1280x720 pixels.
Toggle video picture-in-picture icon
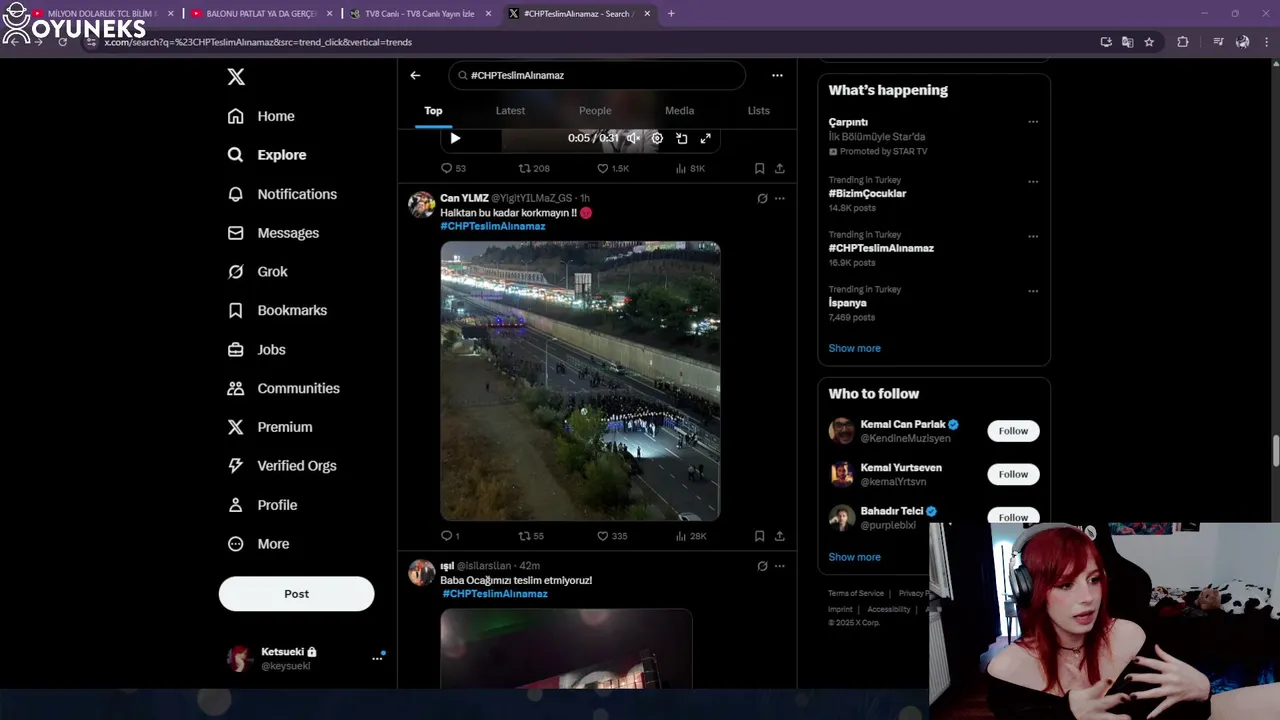[681, 138]
